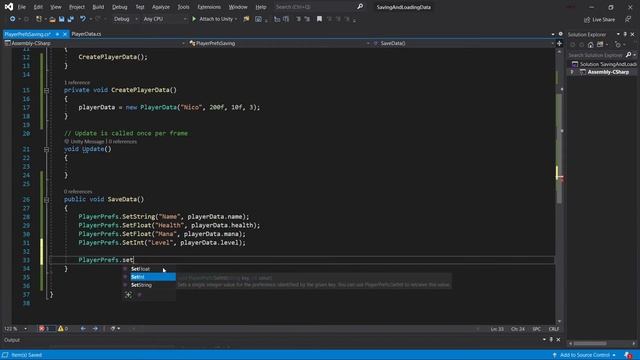Open the Project menu
The image size is (640, 360).
(77, 7)
